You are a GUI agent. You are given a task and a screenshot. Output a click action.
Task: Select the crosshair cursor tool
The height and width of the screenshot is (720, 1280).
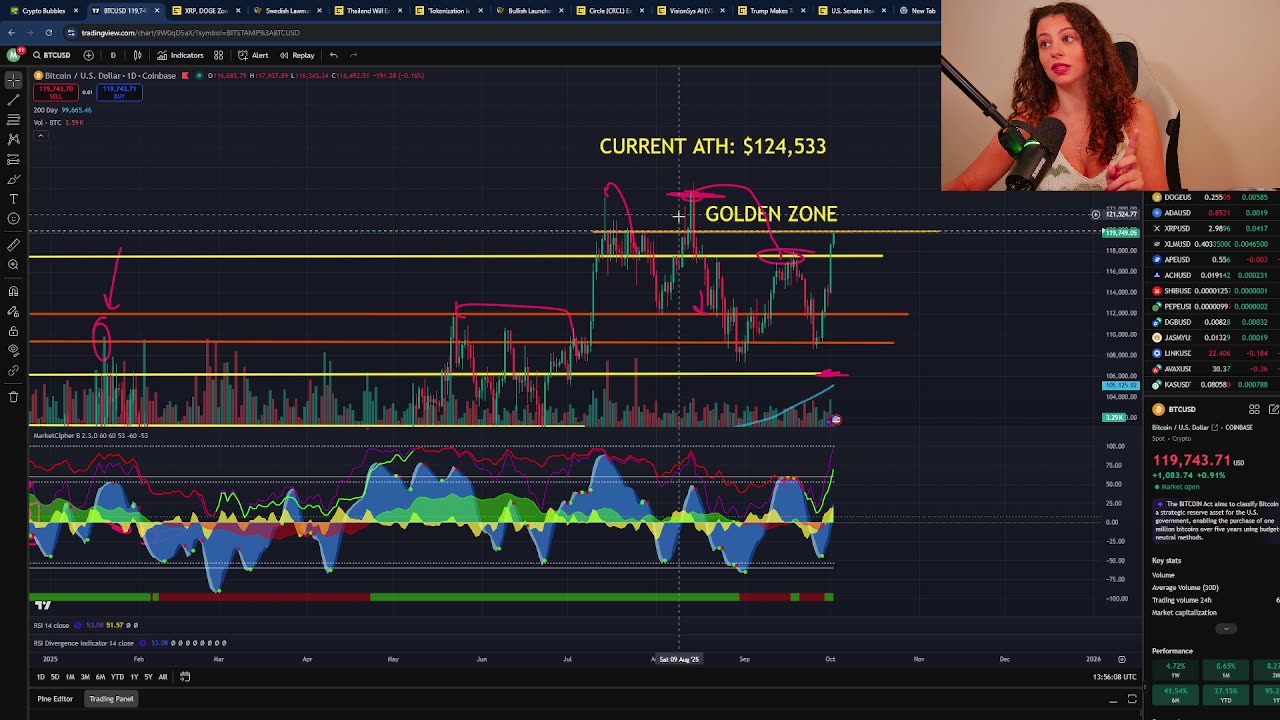point(13,80)
